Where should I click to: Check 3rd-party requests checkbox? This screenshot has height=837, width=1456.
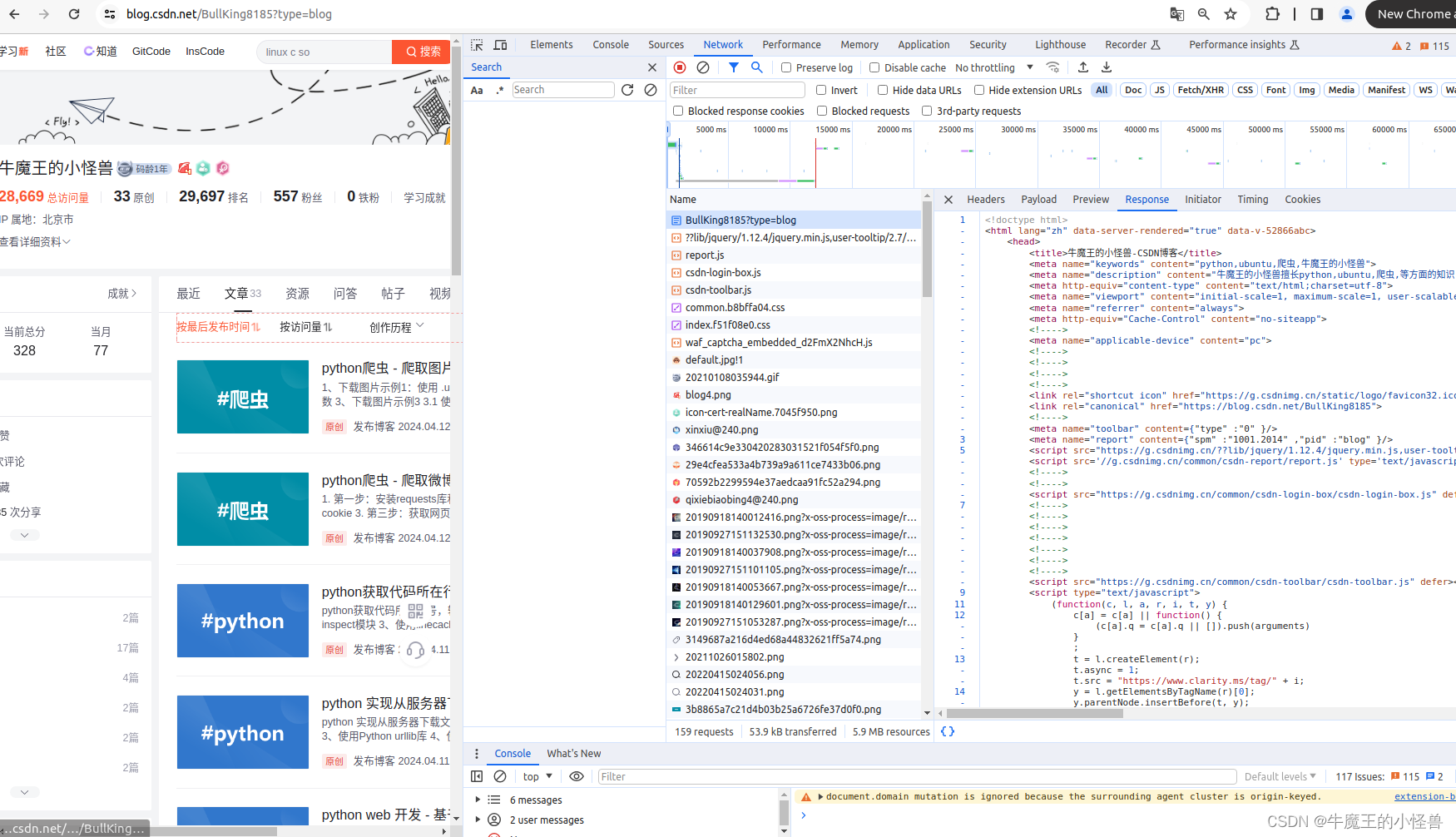tap(927, 111)
